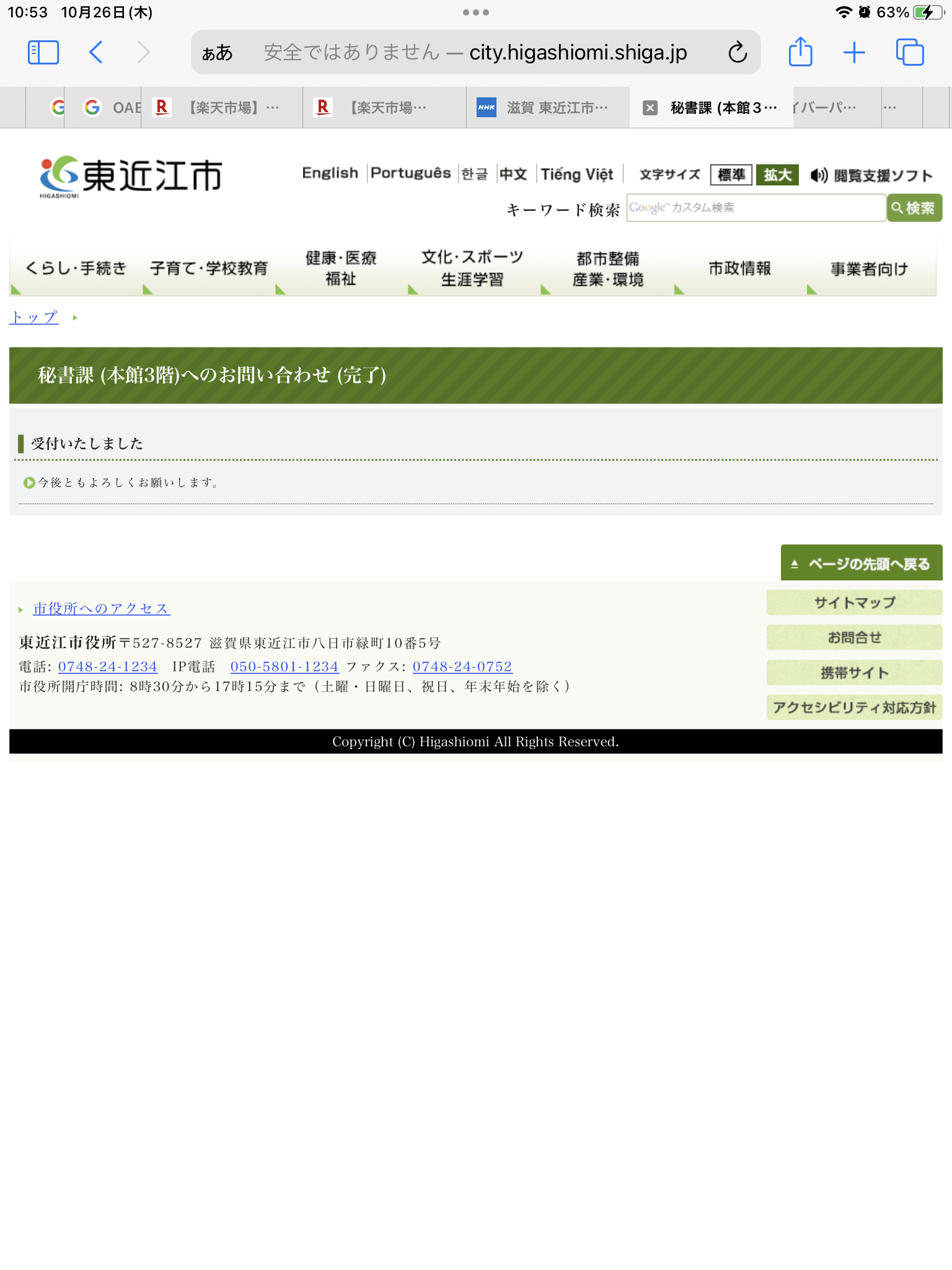Viewport: 952px width, 1270px height.
Task: Click the 受付いたしました heading
Action: 87,443
